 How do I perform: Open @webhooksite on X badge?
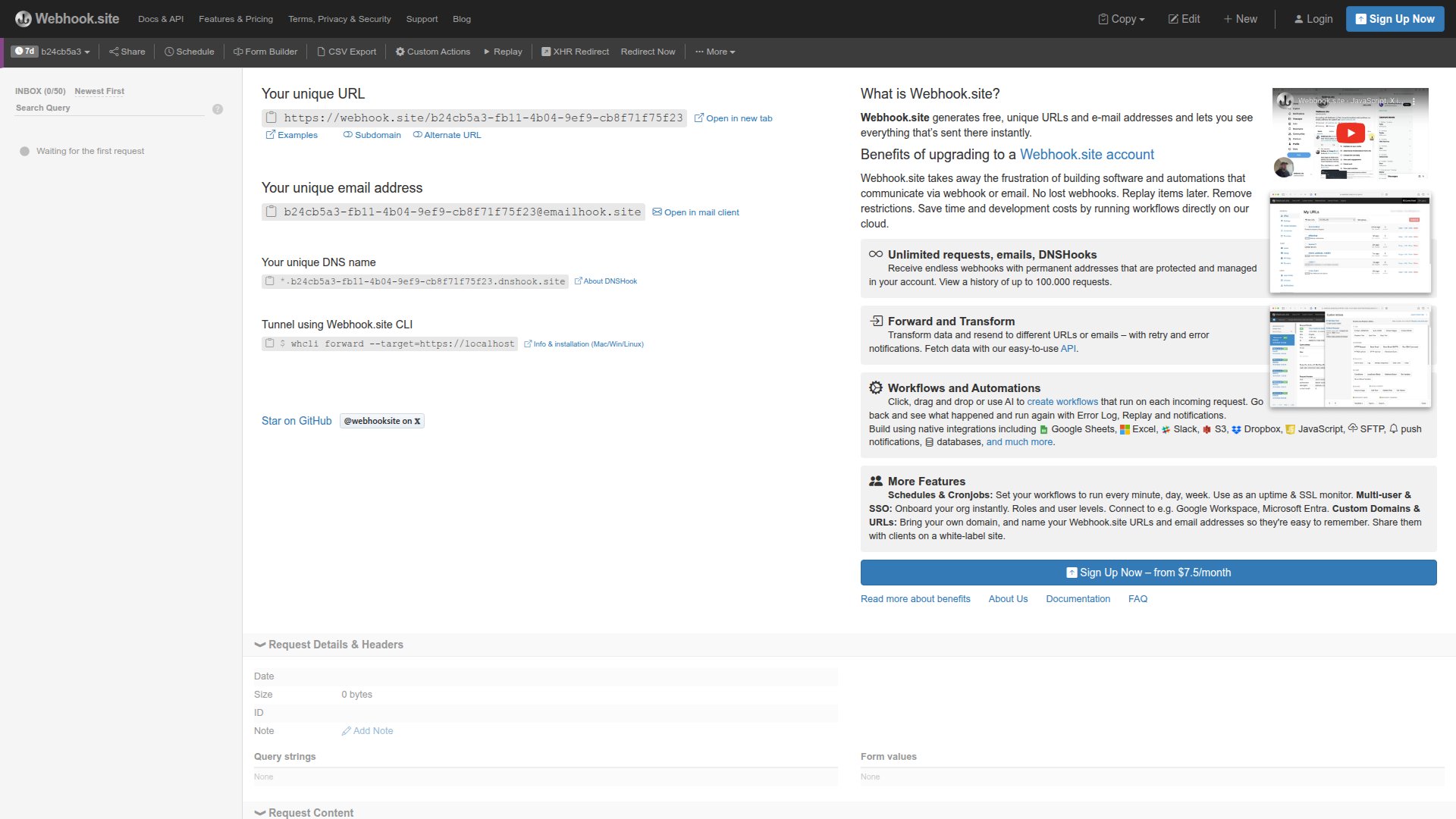[382, 421]
